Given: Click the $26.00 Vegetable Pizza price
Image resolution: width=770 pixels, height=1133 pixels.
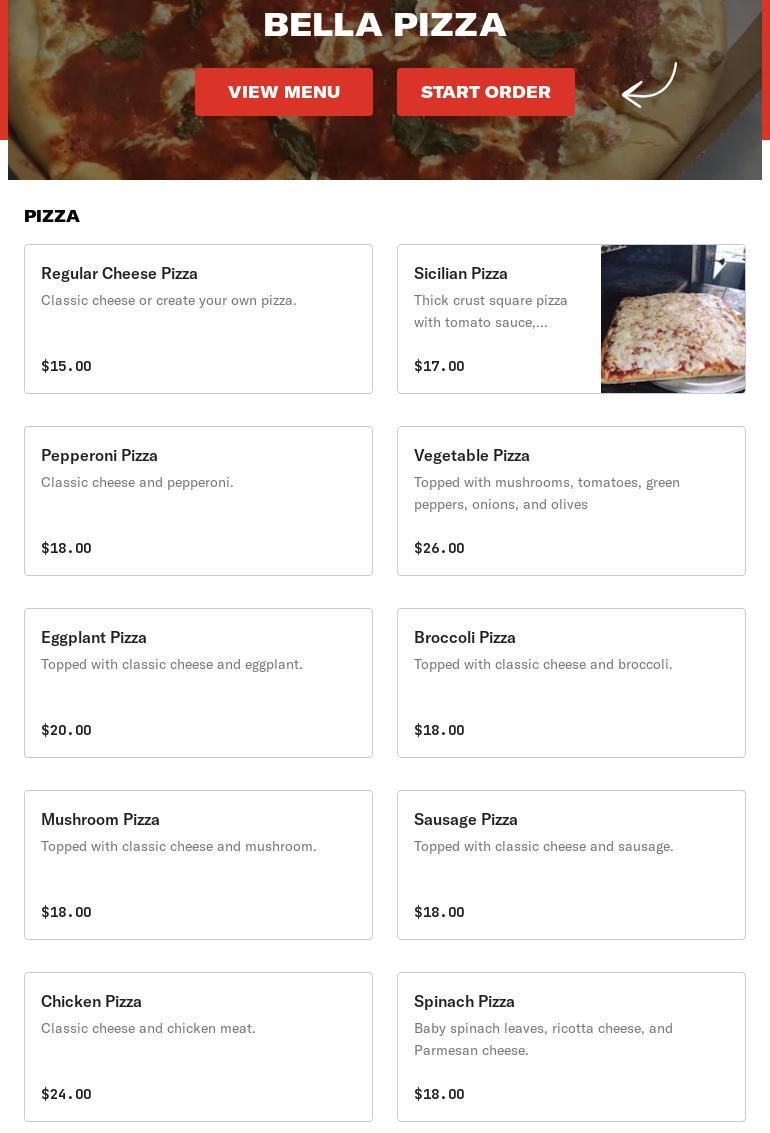Looking at the screenshot, I should [439, 548].
